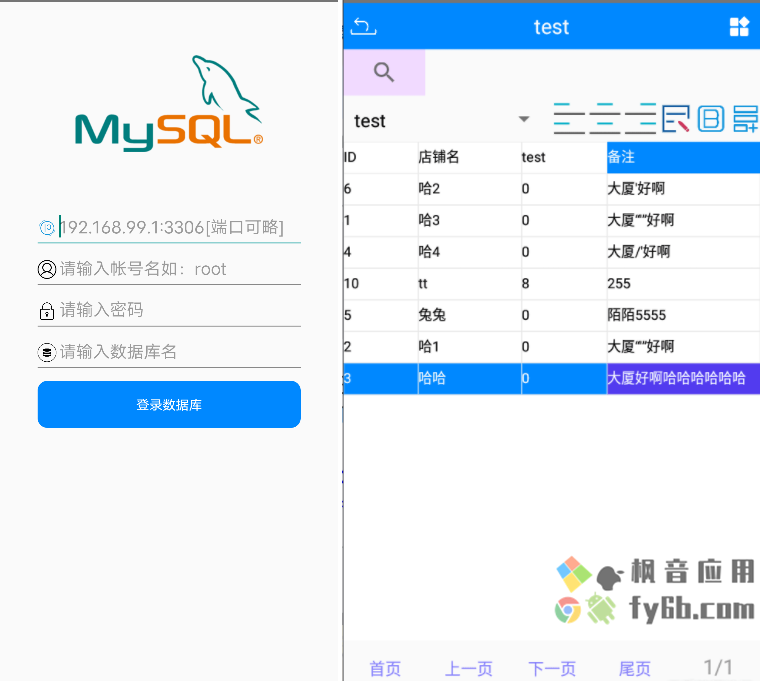Select the 备注 column header
This screenshot has width=764, height=681.
point(683,157)
